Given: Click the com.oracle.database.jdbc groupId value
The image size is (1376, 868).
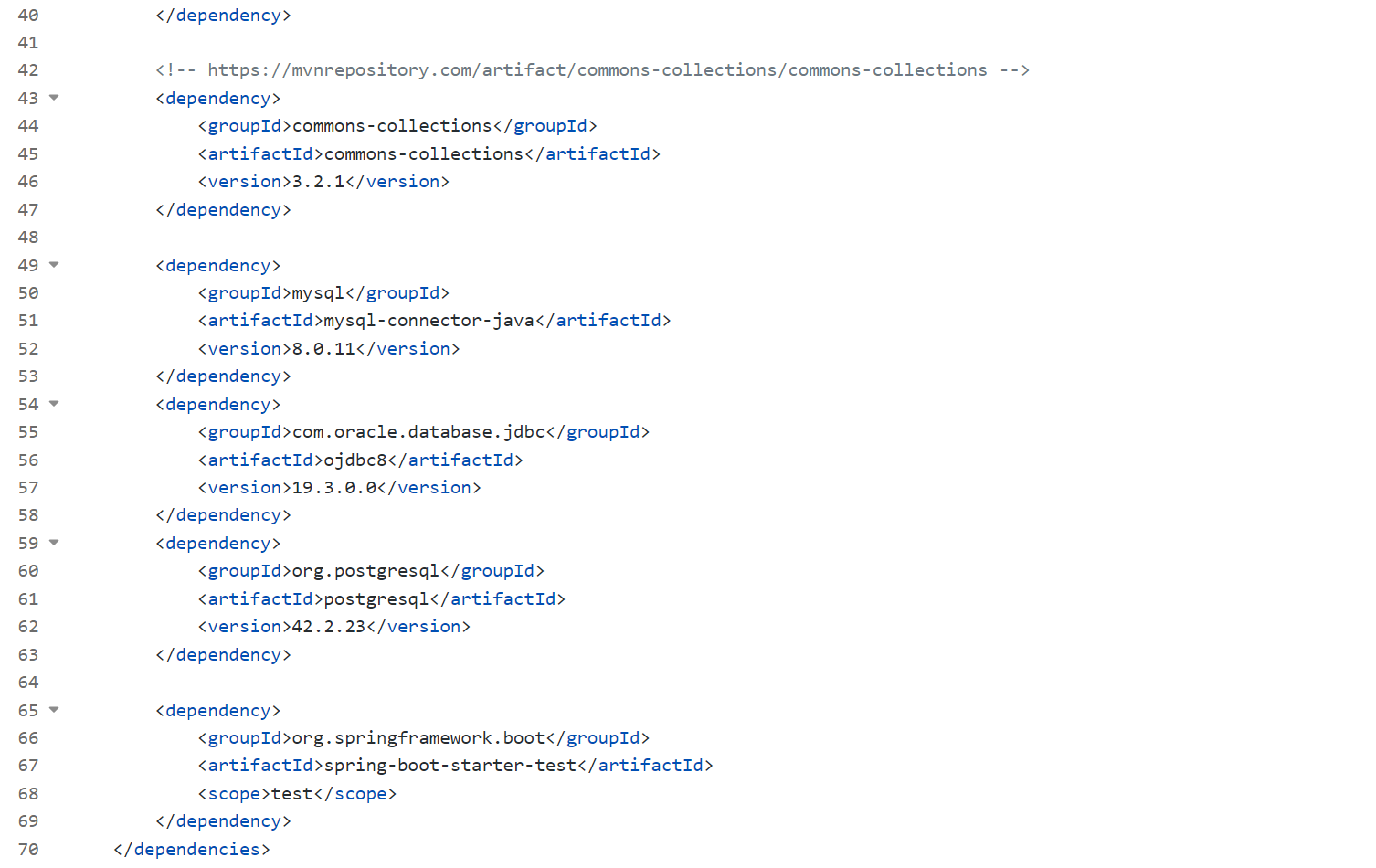Looking at the screenshot, I should tap(418, 432).
